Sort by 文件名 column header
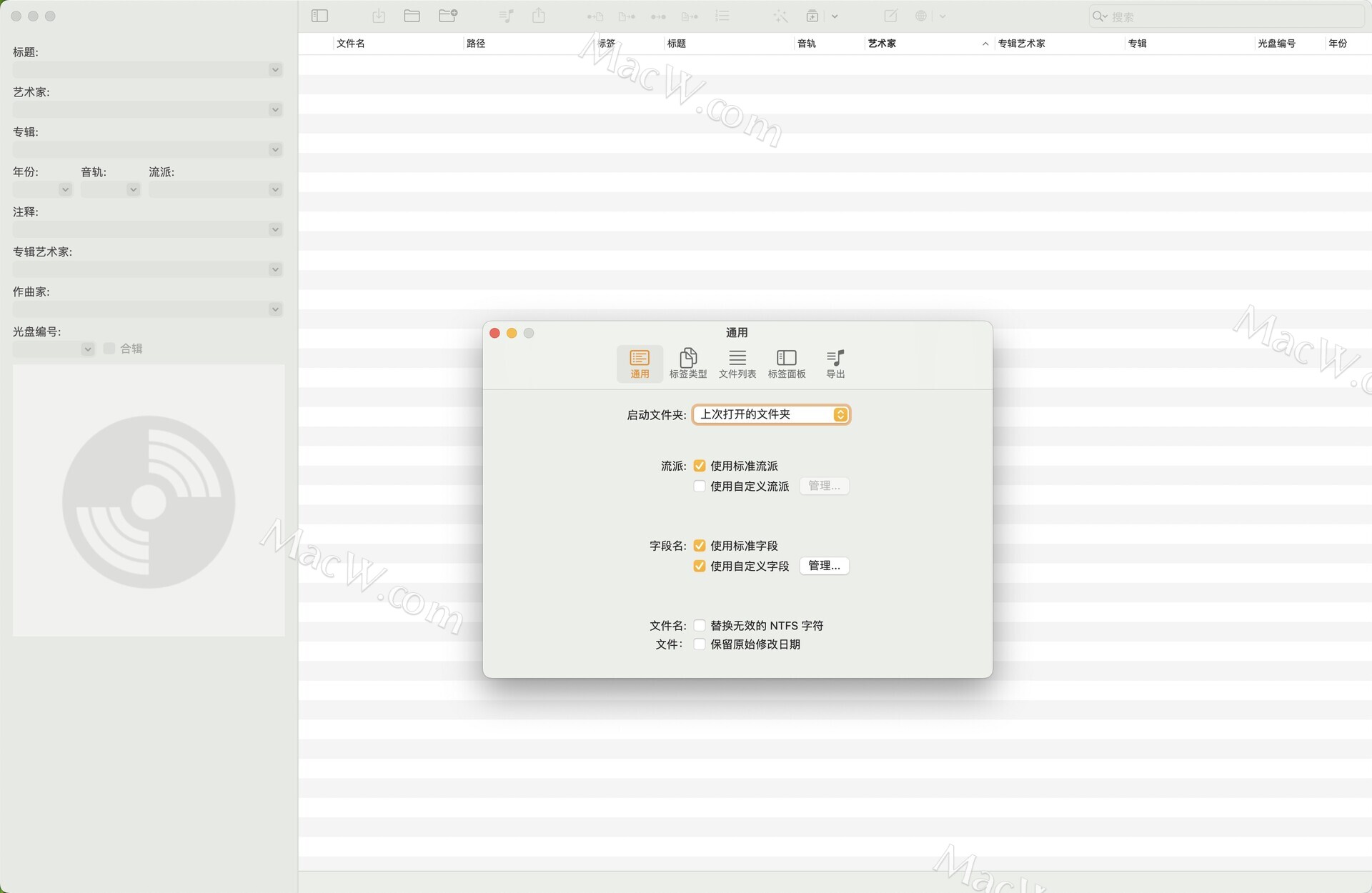Screen dimensions: 1372x893 tap(398, 44)
